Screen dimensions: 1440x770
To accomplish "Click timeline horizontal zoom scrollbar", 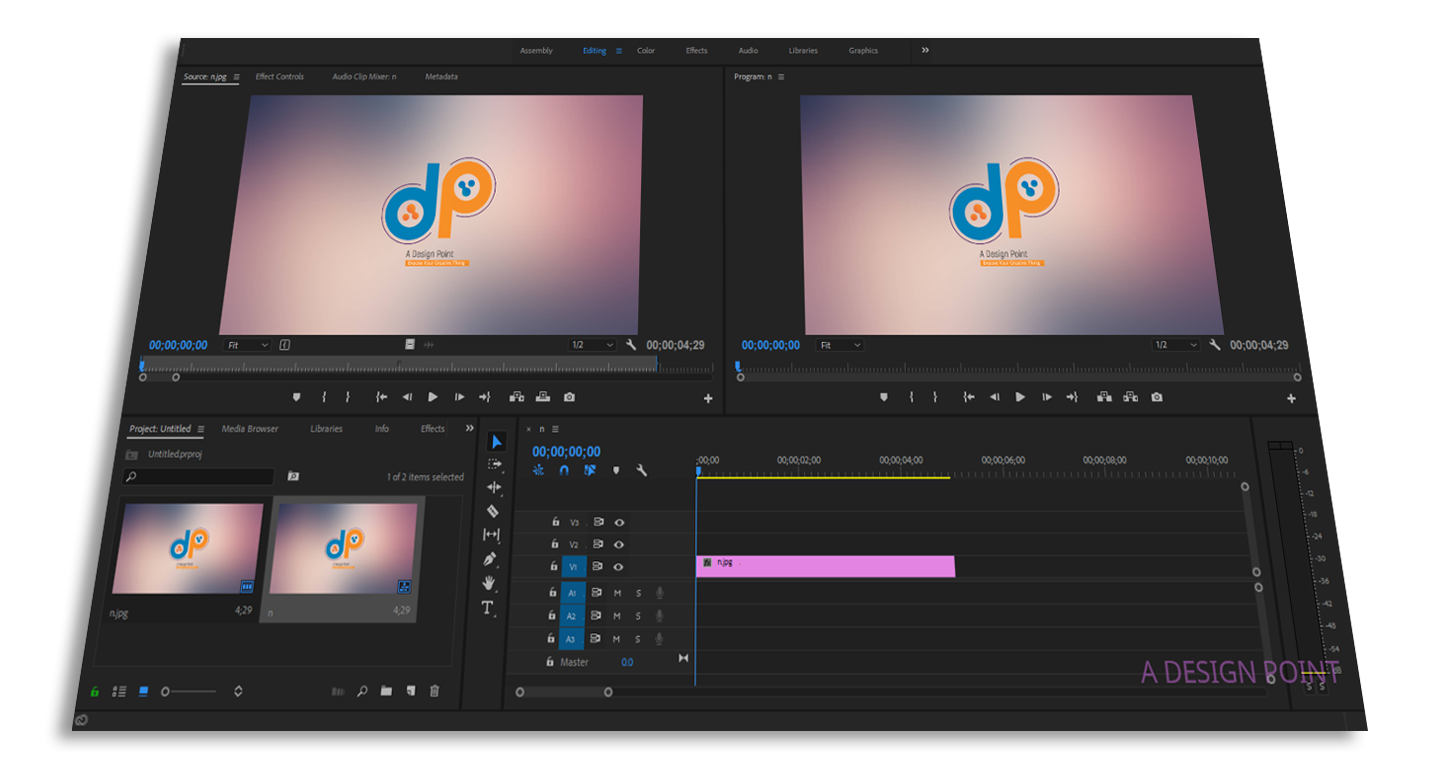I will [x=564, y=692].
